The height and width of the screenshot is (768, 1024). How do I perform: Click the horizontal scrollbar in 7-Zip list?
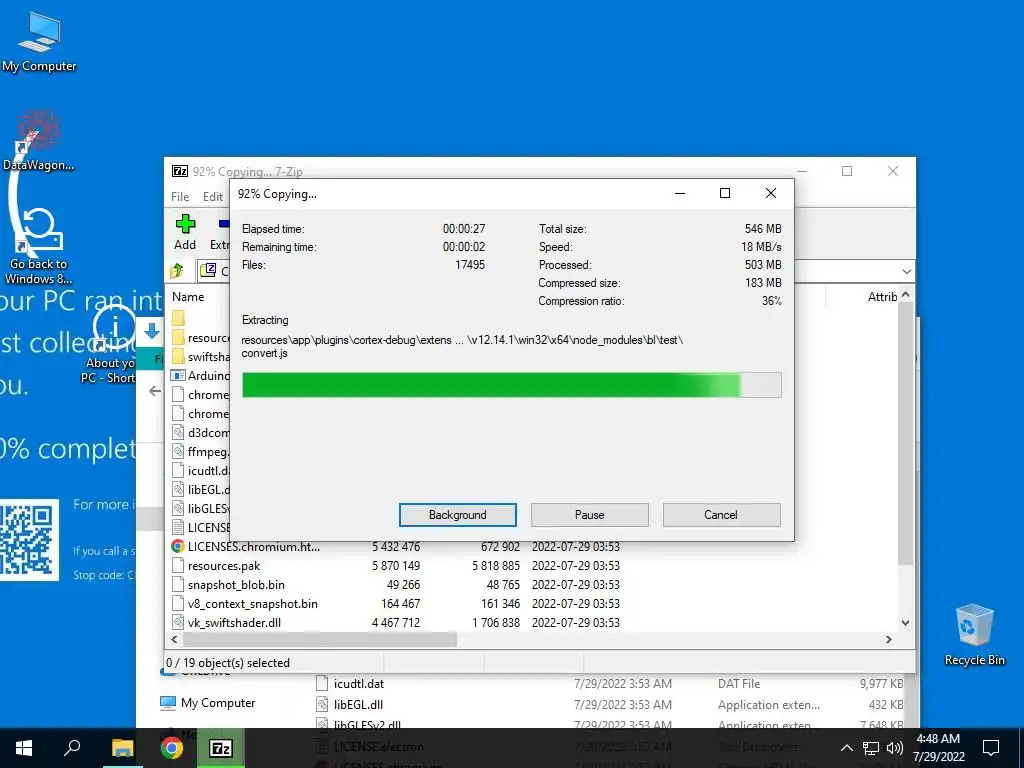point(320,639)
